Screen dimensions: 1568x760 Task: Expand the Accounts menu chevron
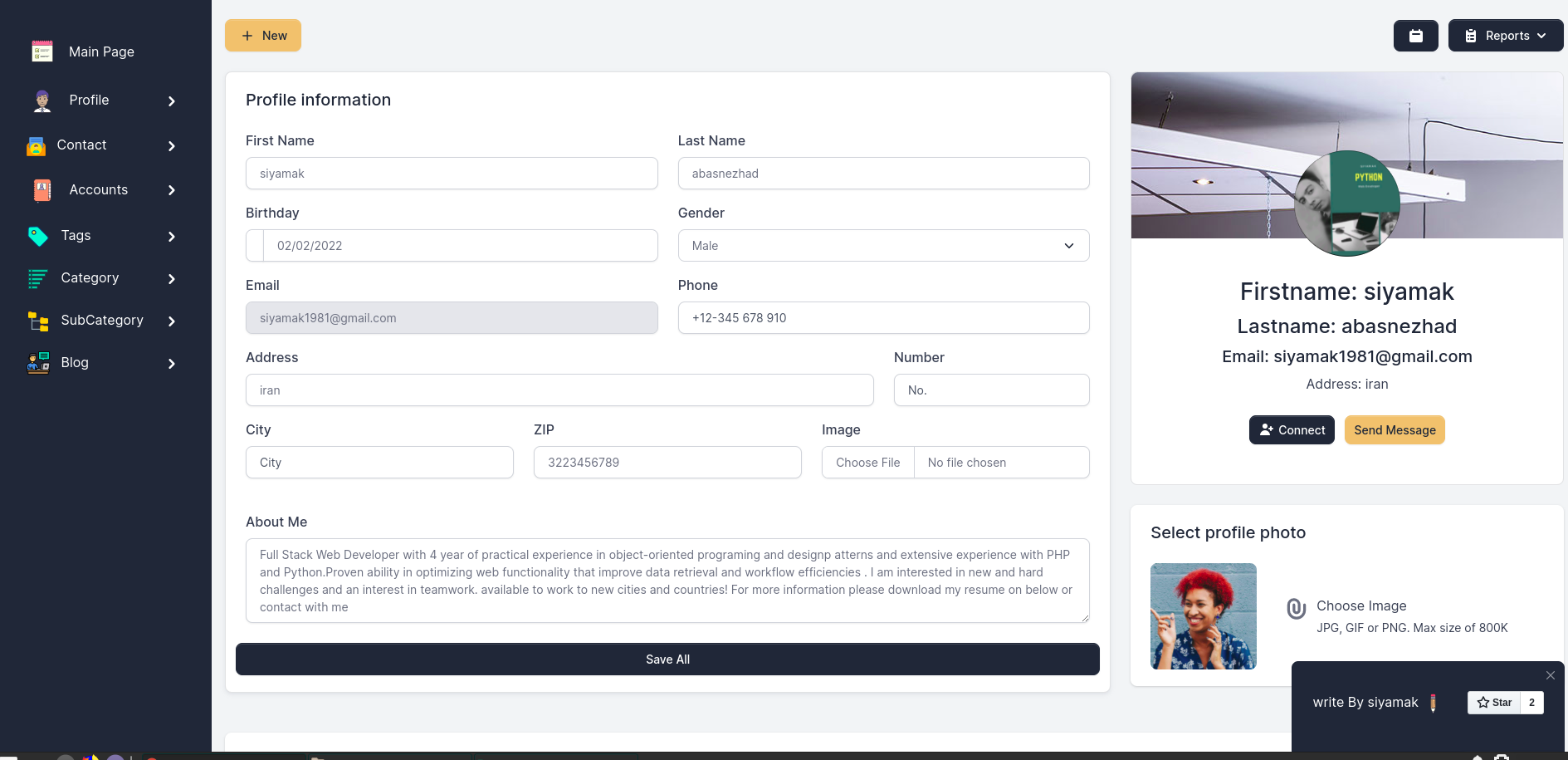(172, 190)
